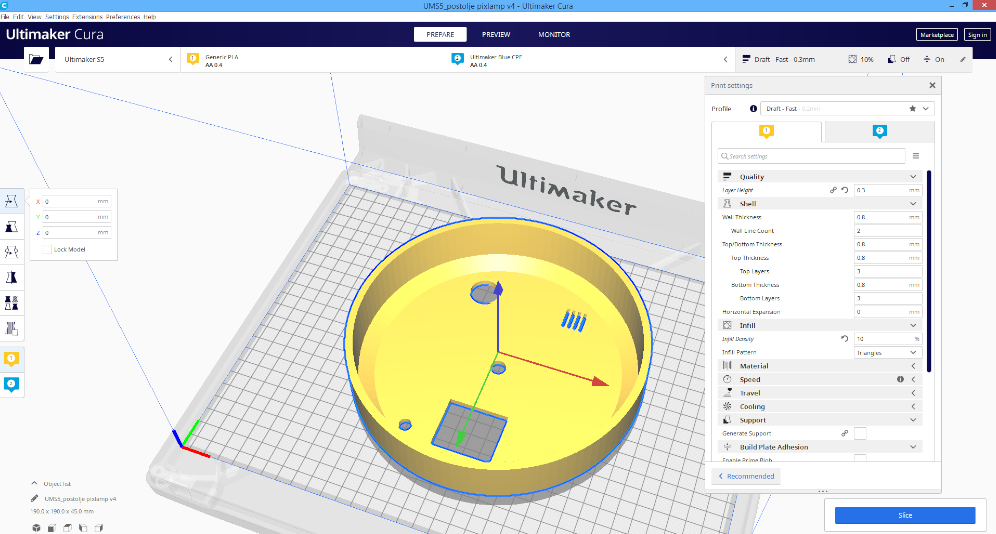Click the star icon in Profile box
Image resolution: width=996 pixels, height=534 pixels.
(912, 109)
